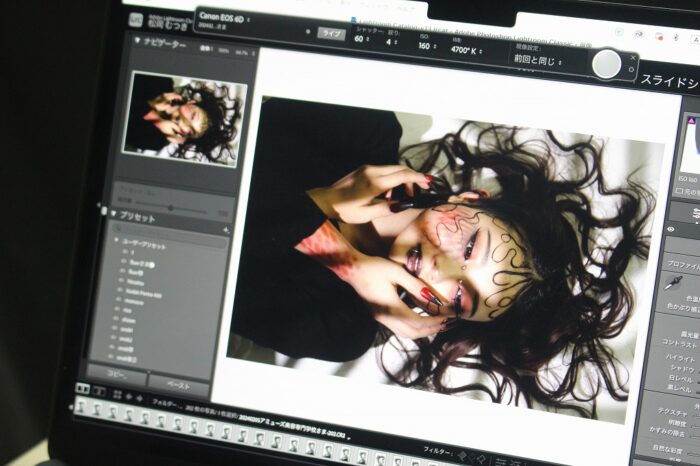Click the 色かぶり補正 tint label
The width and height of the screenshot is (700, 466).
[683, 308]
